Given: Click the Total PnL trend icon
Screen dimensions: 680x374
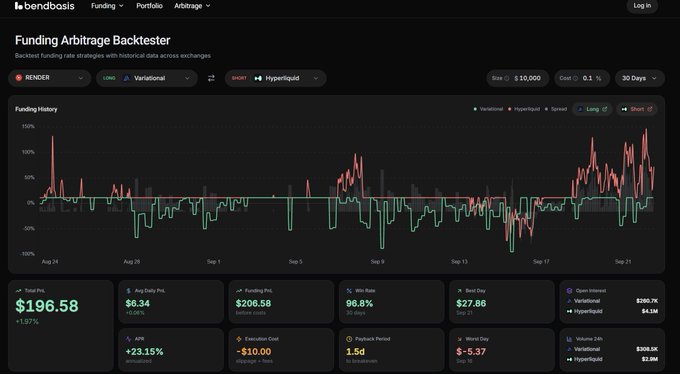Looking at the screenshot, I should tap(18, 291).
